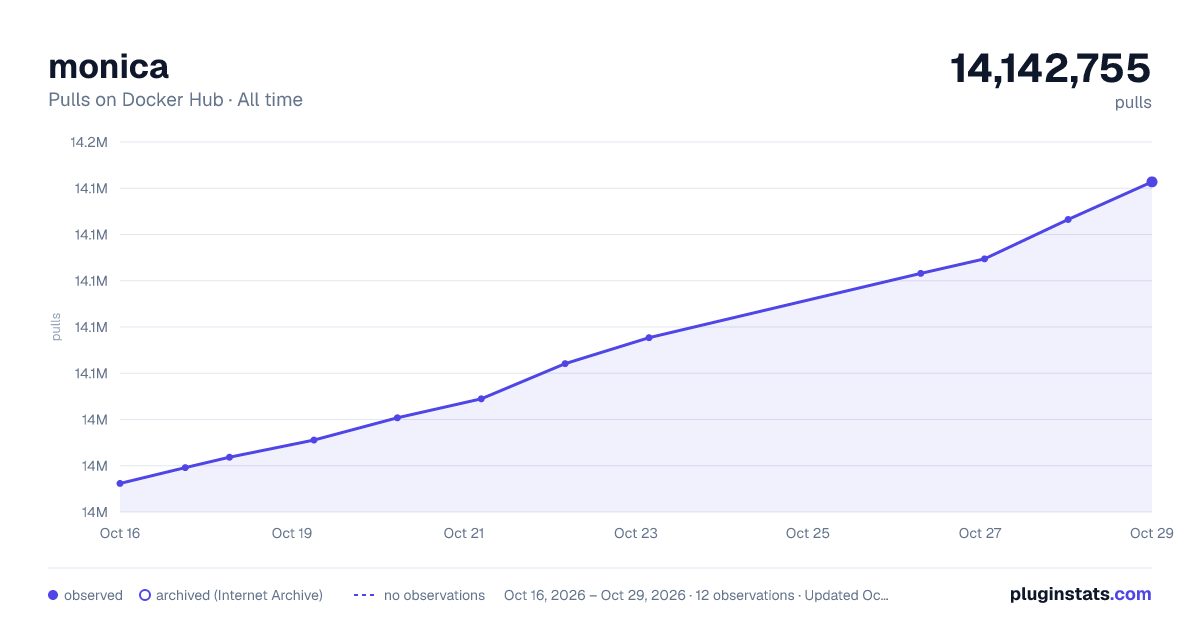This screenshot has width=1200, height=630.
Task: Click the dashed 'no observations' legend line
Action: point(364,595)
